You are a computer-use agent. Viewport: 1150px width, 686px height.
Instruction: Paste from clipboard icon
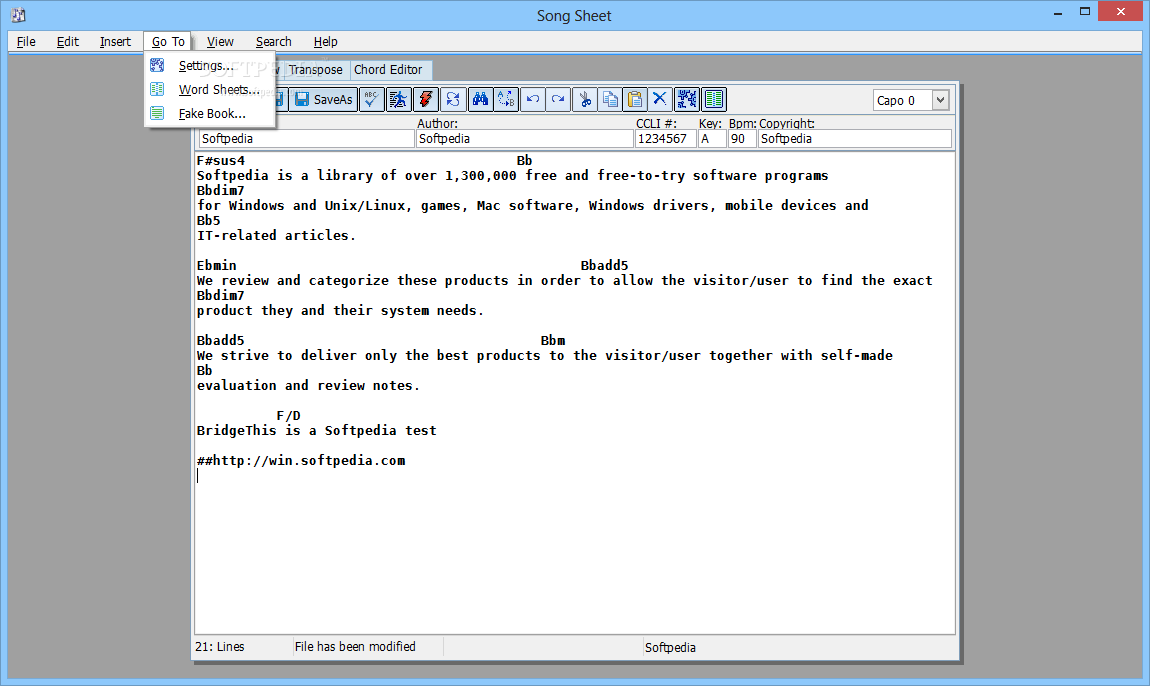[634, 100]
